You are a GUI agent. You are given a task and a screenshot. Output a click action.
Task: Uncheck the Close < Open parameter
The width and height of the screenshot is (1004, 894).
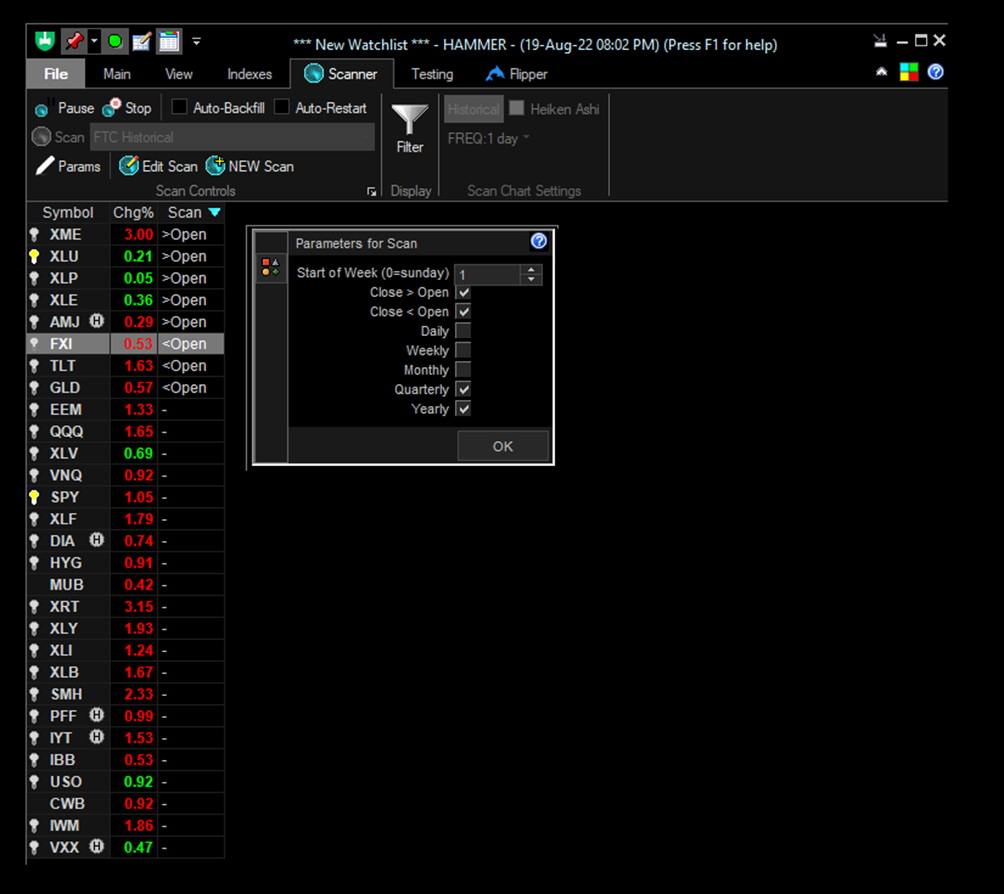click(x=464, y=312)
